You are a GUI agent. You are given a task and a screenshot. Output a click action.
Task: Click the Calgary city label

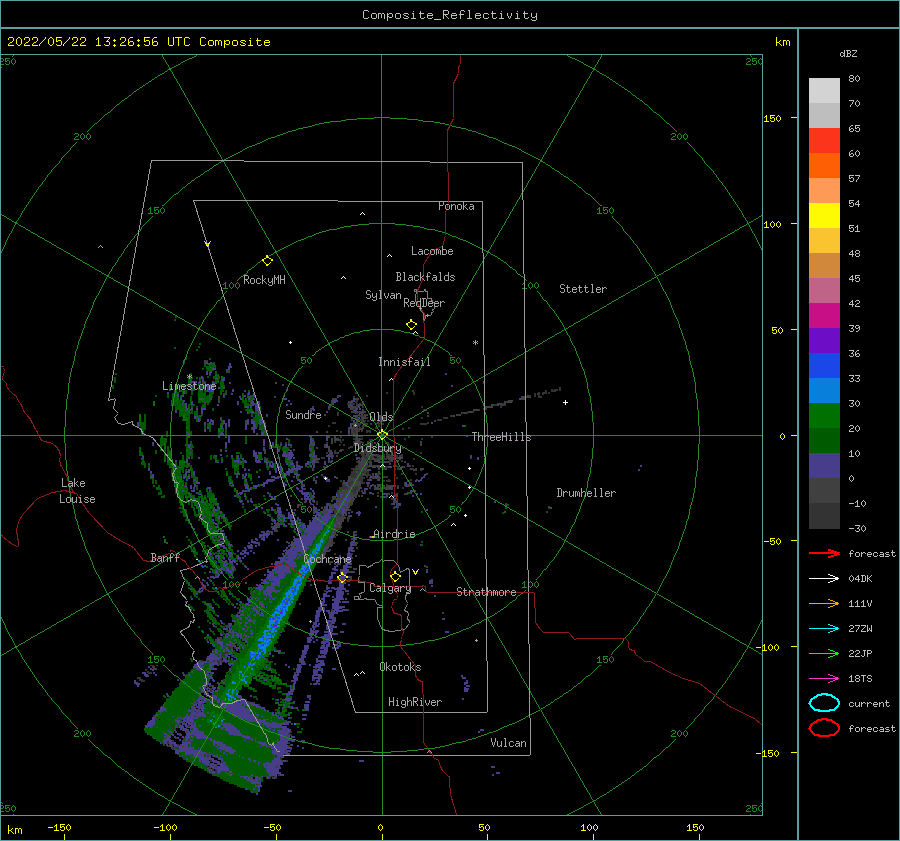tap(390, 588)
